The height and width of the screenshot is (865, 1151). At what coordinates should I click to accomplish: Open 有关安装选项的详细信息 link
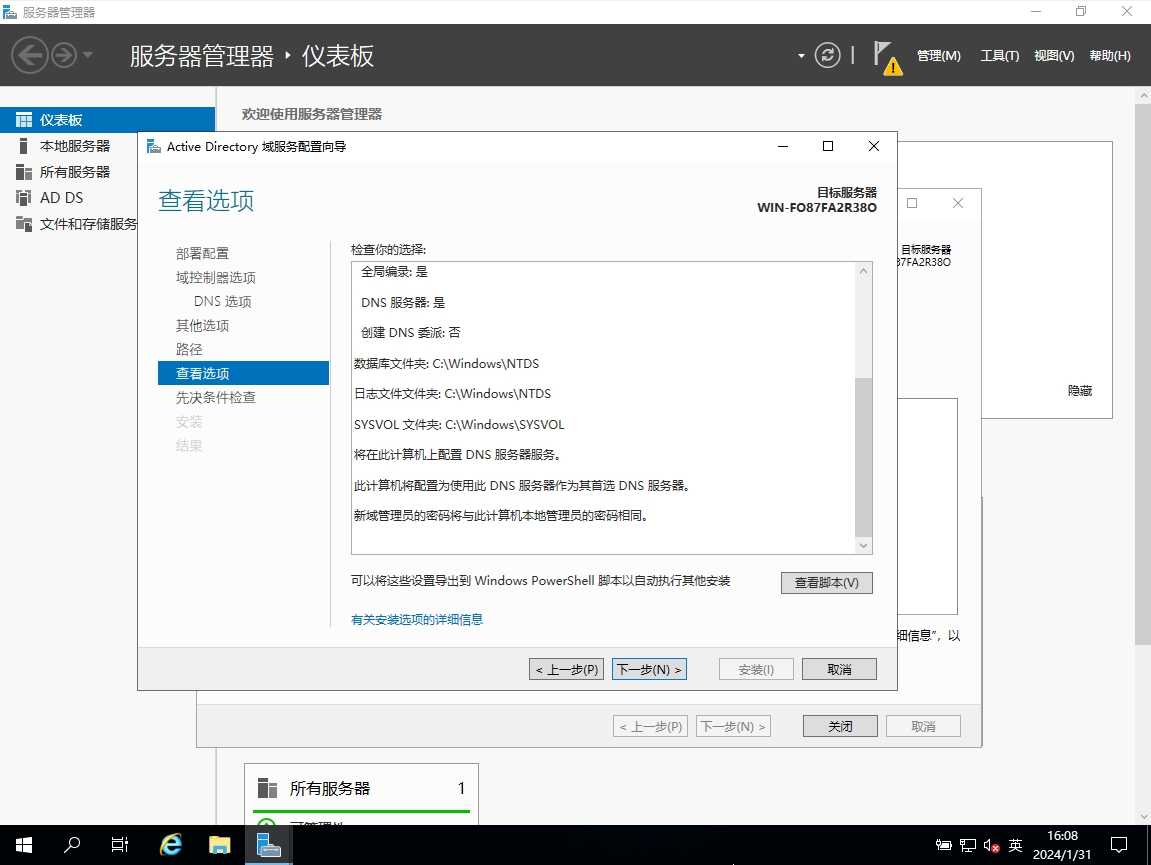pos(417,620)
